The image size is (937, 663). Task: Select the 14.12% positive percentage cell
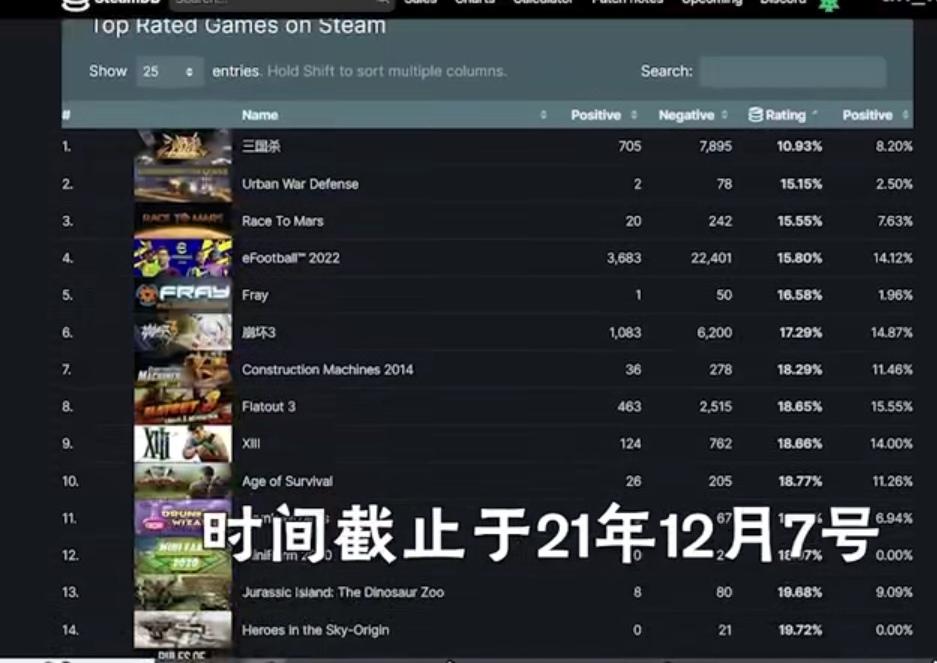point(893,258)
